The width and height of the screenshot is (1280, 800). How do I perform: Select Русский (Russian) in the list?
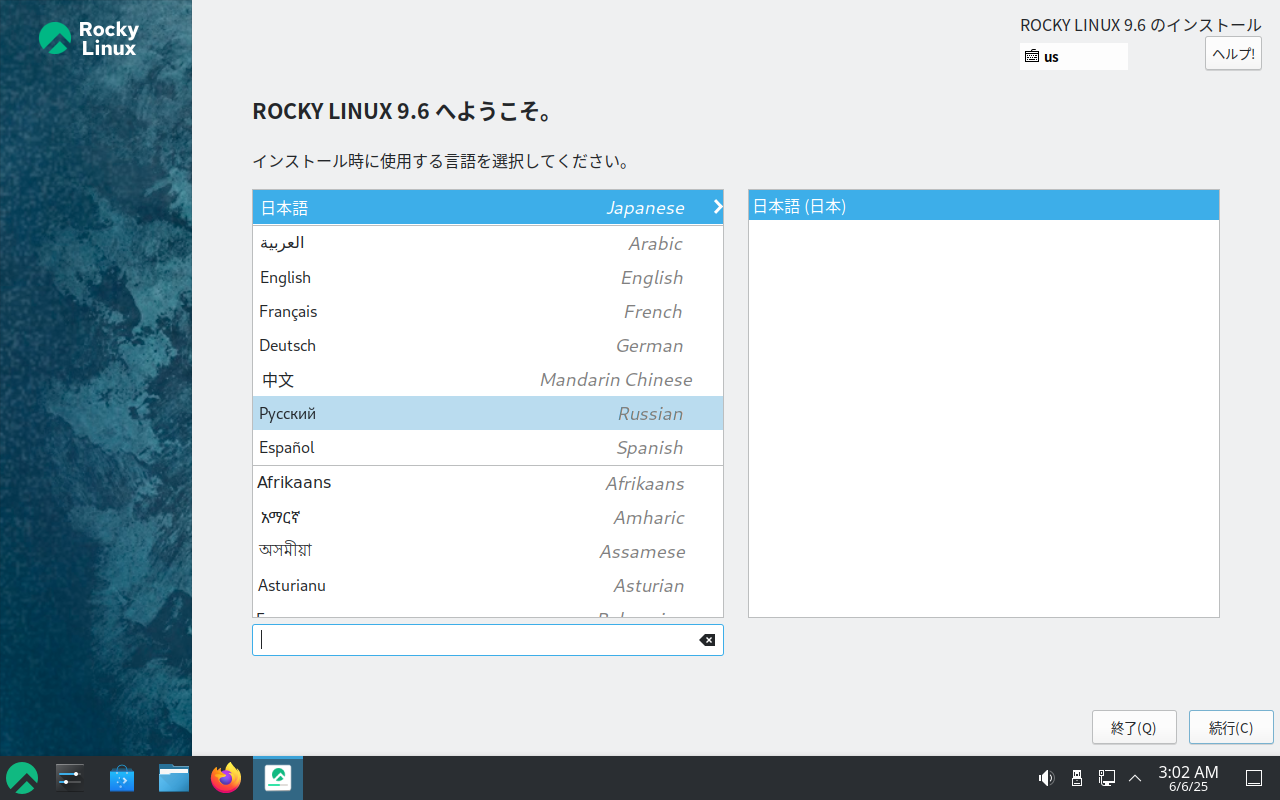click(488, 414)
